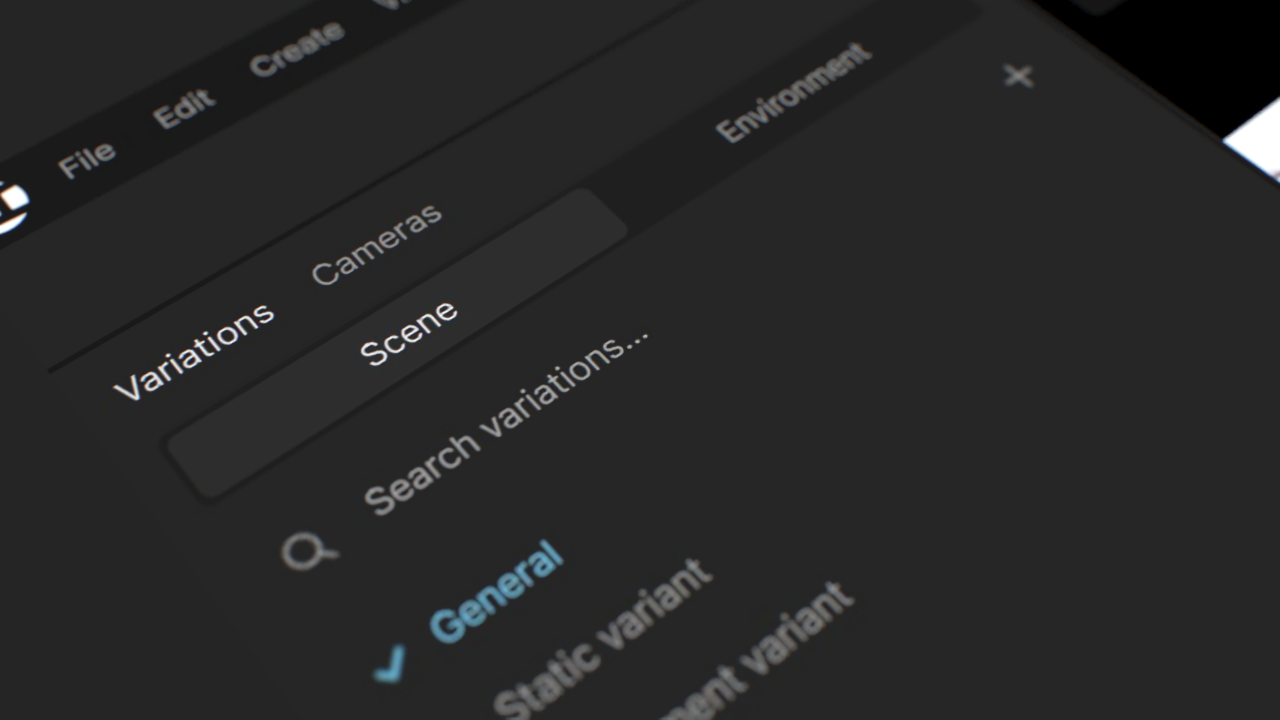The height and width of the screenshot is (720, 1280).
Task: Open the Edit menu
Action: (x=185, y=108)
